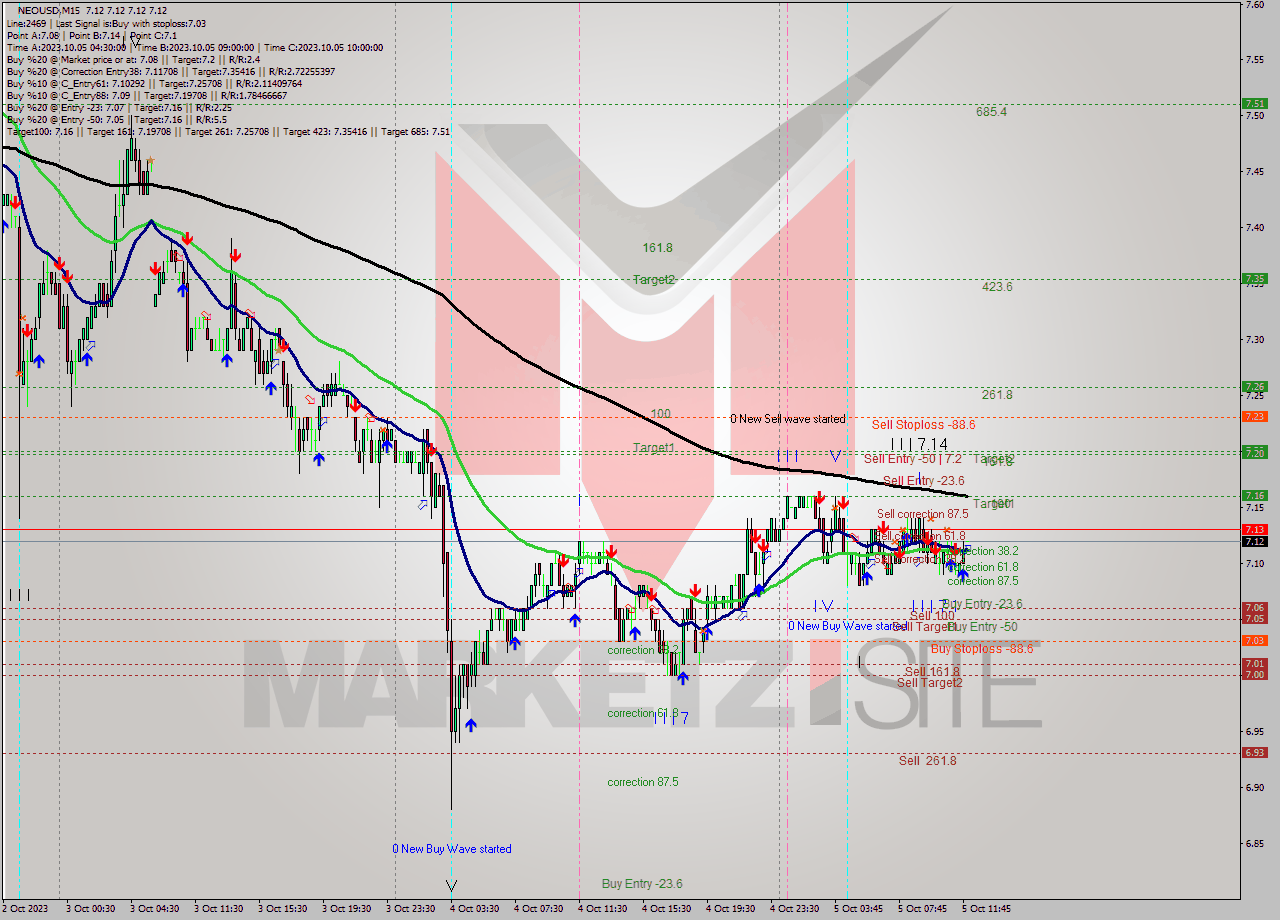This screenshot has height=920, width=1280.
Task: Click the '4 Oct 03:30' time axis label
Action: click(476, 909)
